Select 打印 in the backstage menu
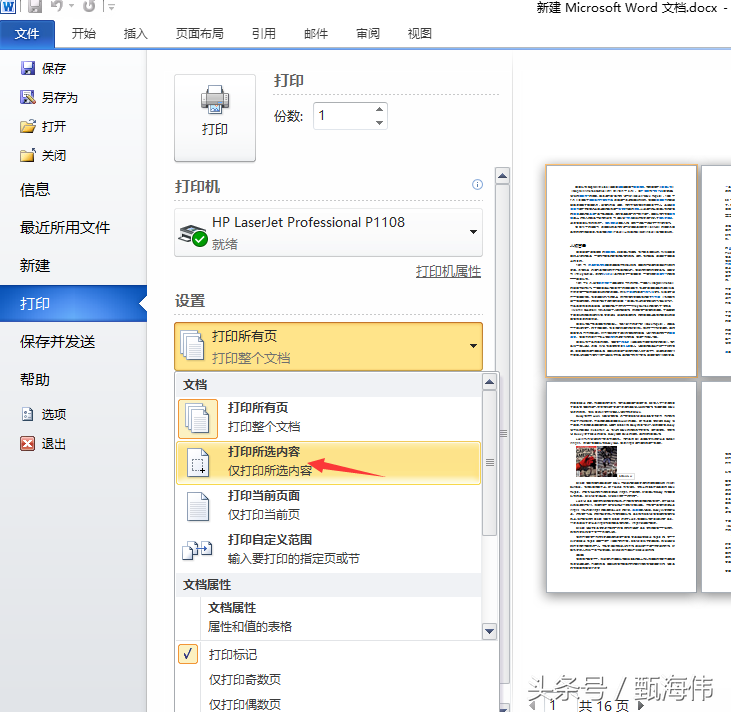 pos(73,304)
